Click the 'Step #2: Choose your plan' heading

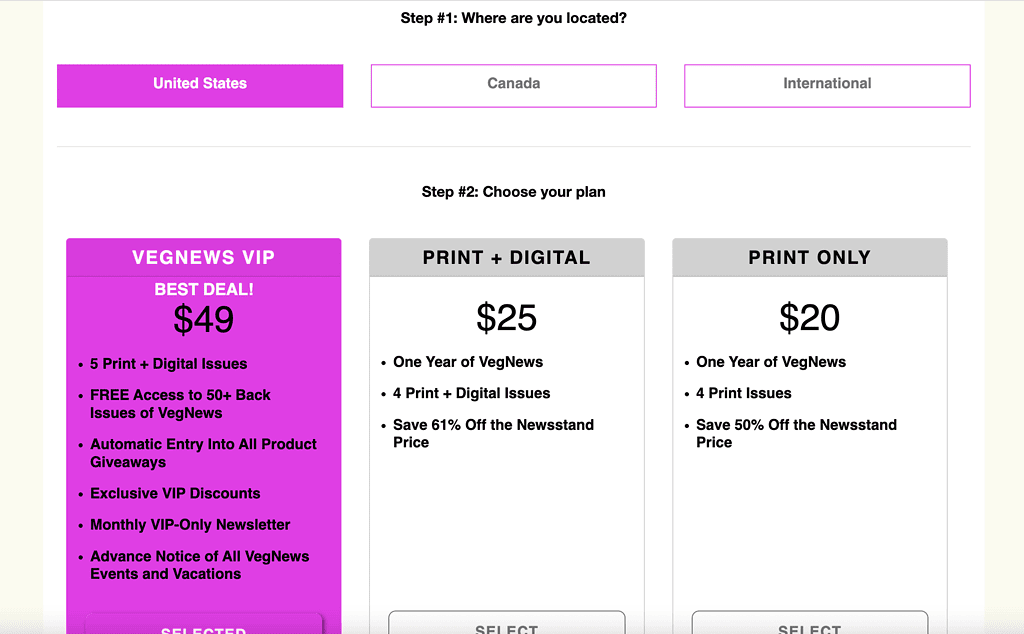click(513, 192)
